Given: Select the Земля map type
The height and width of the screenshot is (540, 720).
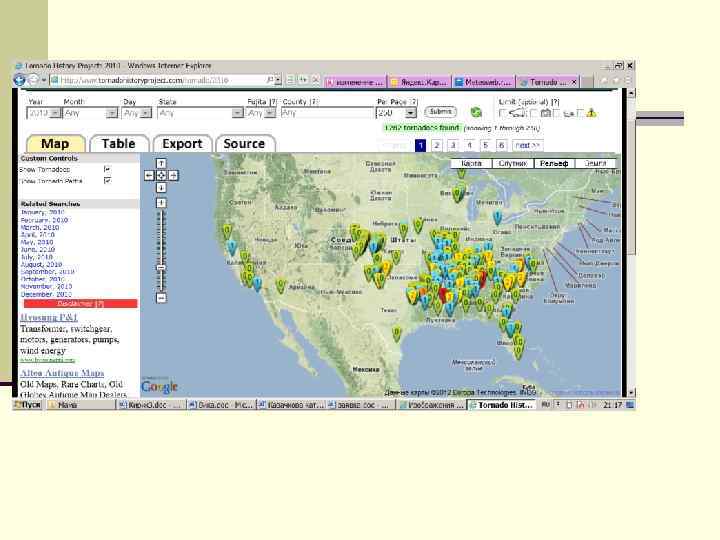Looking at the screenshot, I should coord(595,163).
